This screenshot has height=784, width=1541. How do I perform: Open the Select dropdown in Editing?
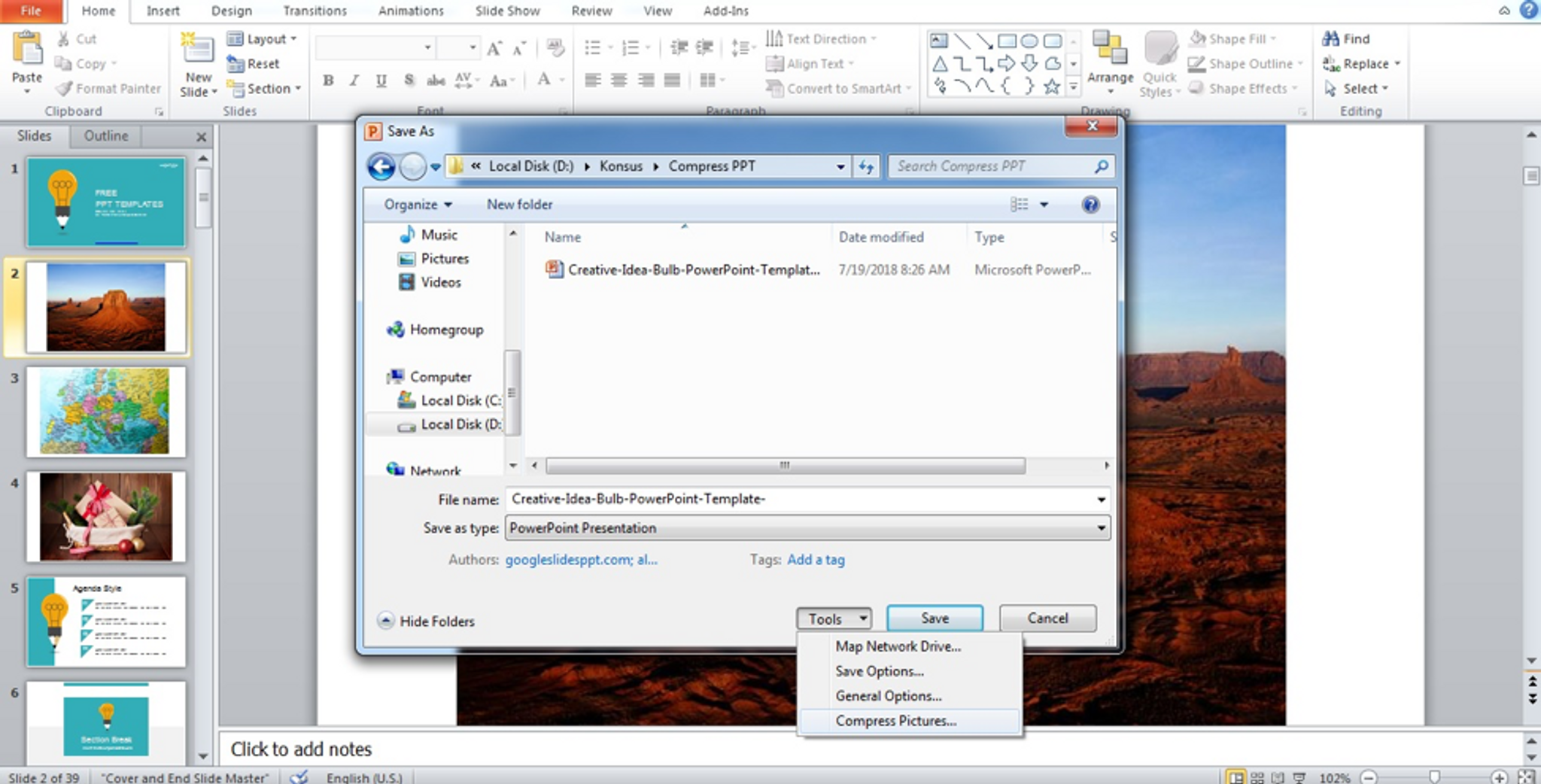(1356, 89)
